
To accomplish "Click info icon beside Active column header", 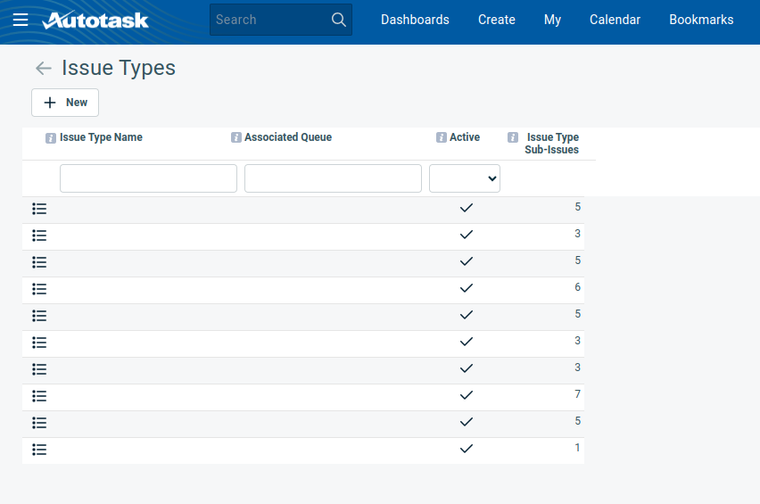I will pos(441,138).
